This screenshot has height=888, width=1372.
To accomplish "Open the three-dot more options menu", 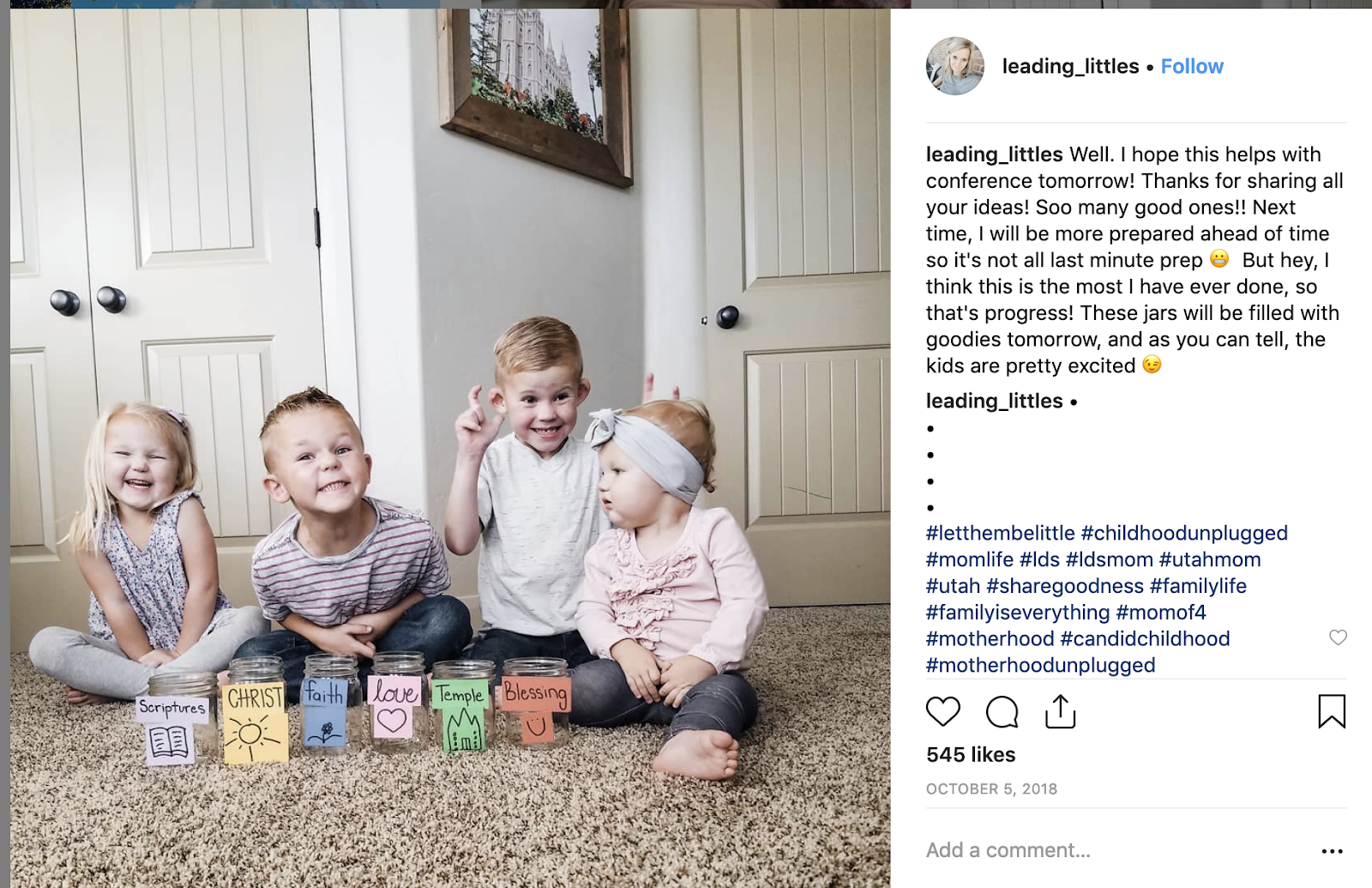I will (1332, 851).
